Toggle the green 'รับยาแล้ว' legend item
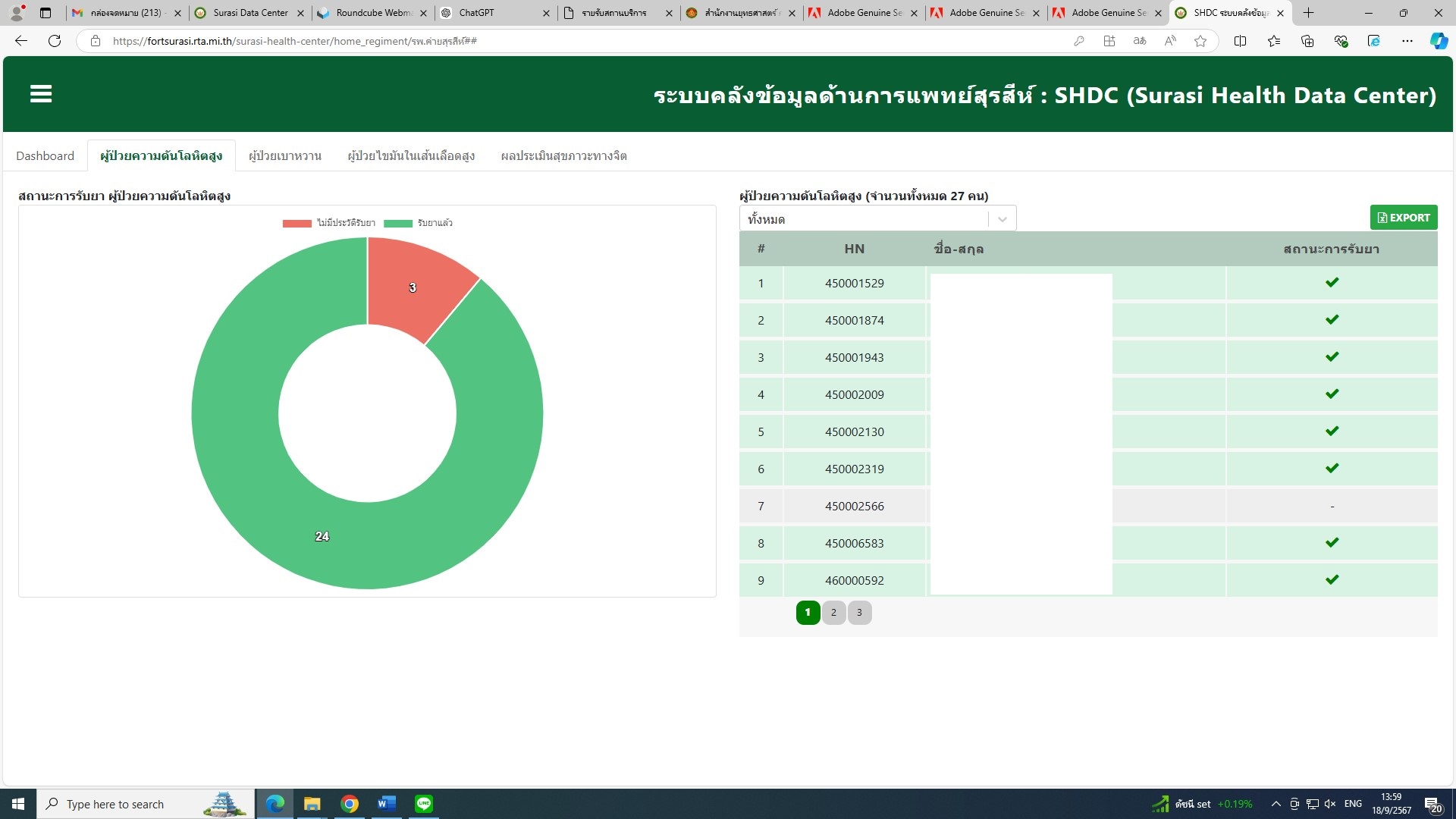This screenshot has height=819, width=1456. 419,223
